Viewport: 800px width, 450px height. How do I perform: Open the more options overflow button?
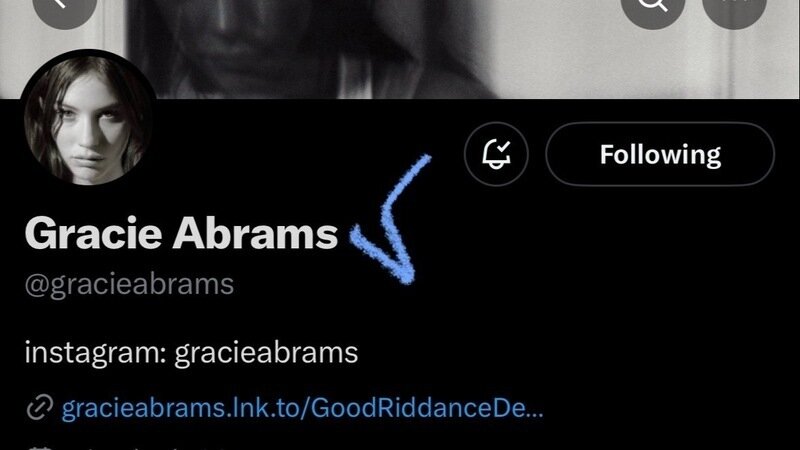(734, 6)
